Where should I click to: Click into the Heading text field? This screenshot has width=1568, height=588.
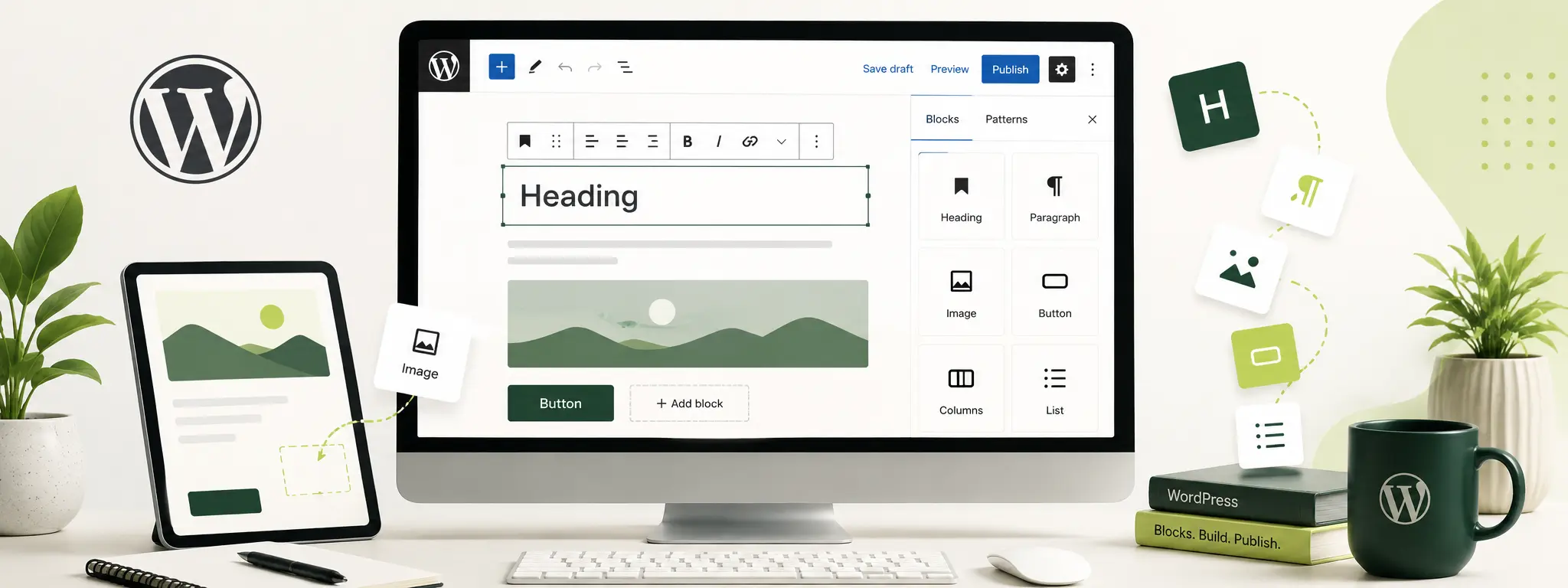pyautogui.click(x=685, y=196)
